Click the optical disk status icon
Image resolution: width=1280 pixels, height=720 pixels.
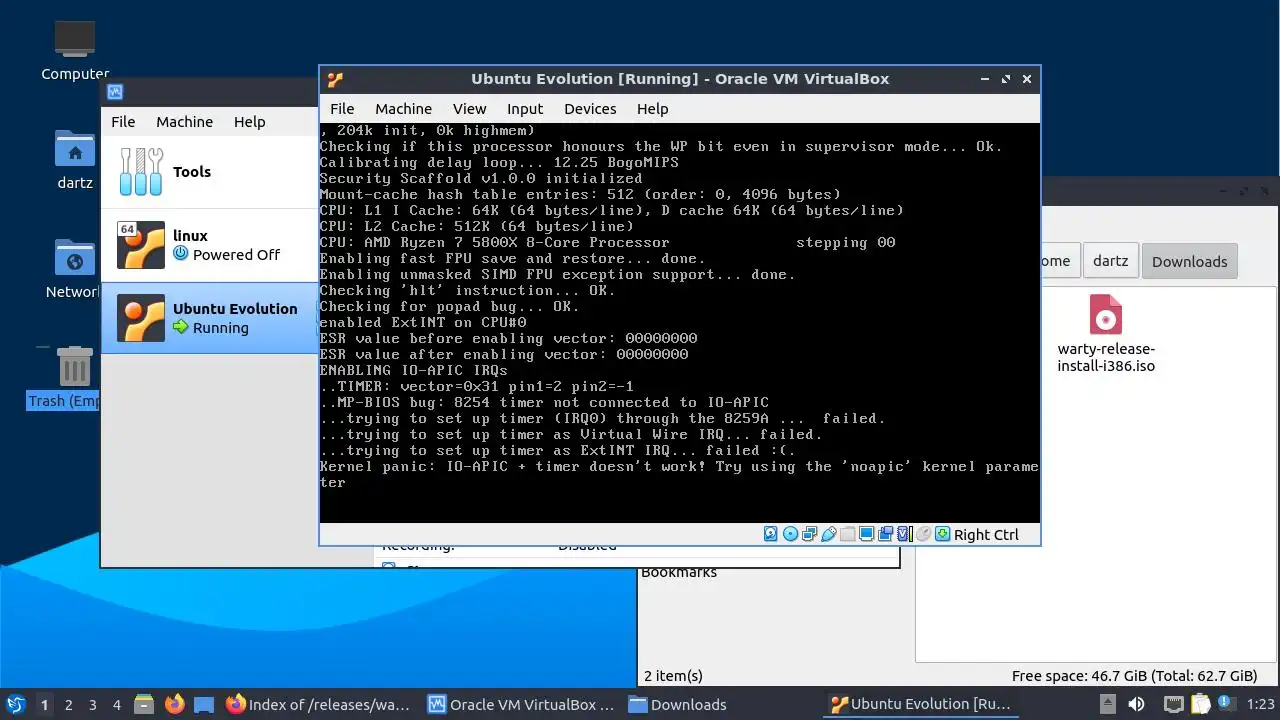tap(790, 534)
